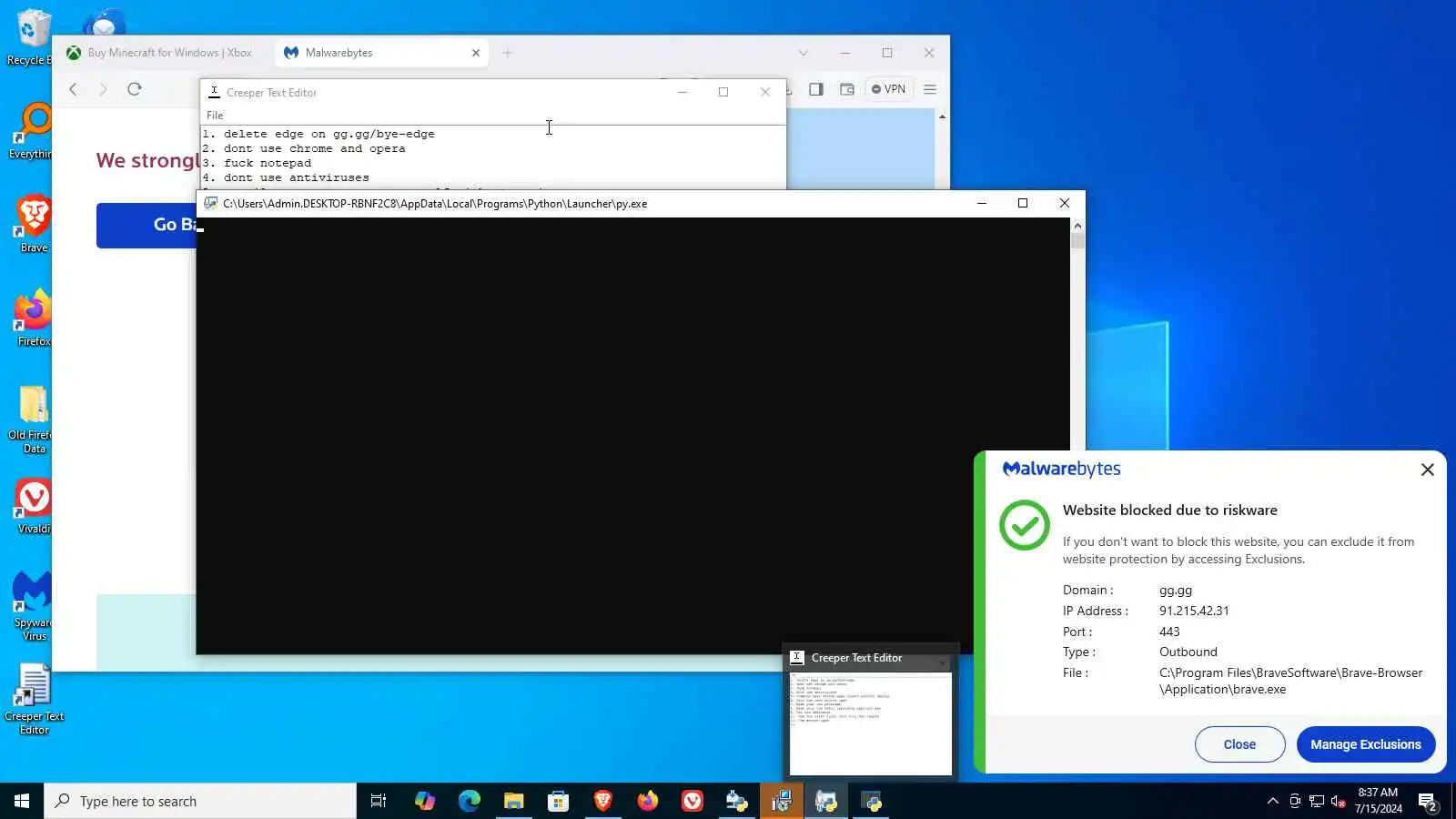
Task: Open a new tab in Brave
Action: pos(508,53)
